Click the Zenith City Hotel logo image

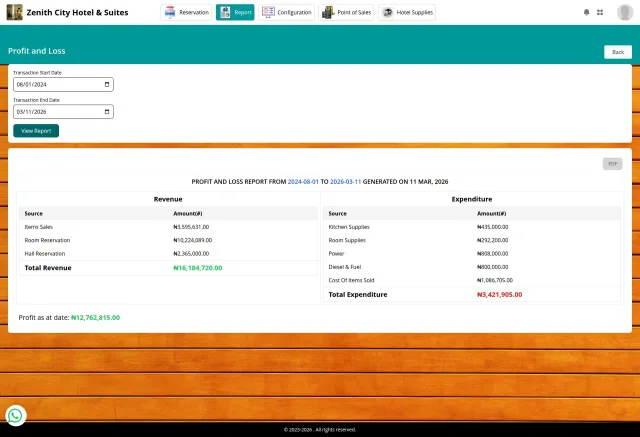click(15, 12)
